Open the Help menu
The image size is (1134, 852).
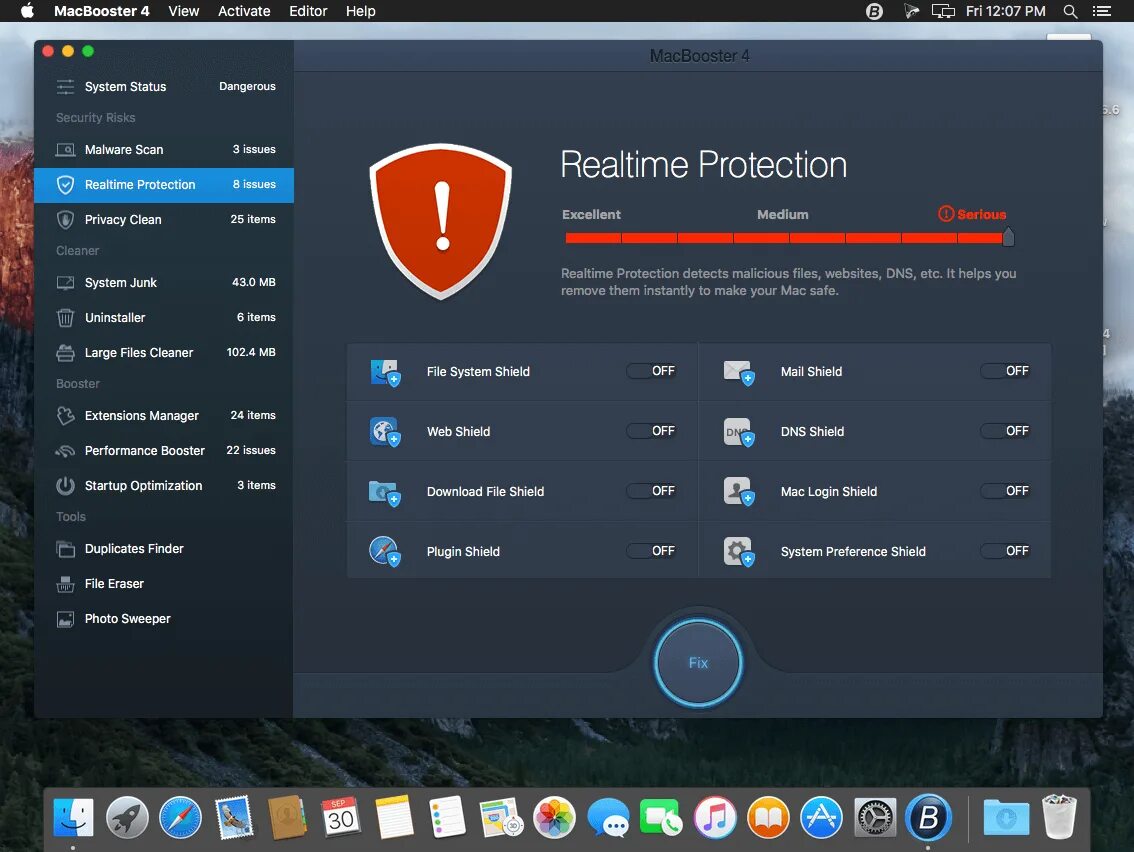click(360, 11)
